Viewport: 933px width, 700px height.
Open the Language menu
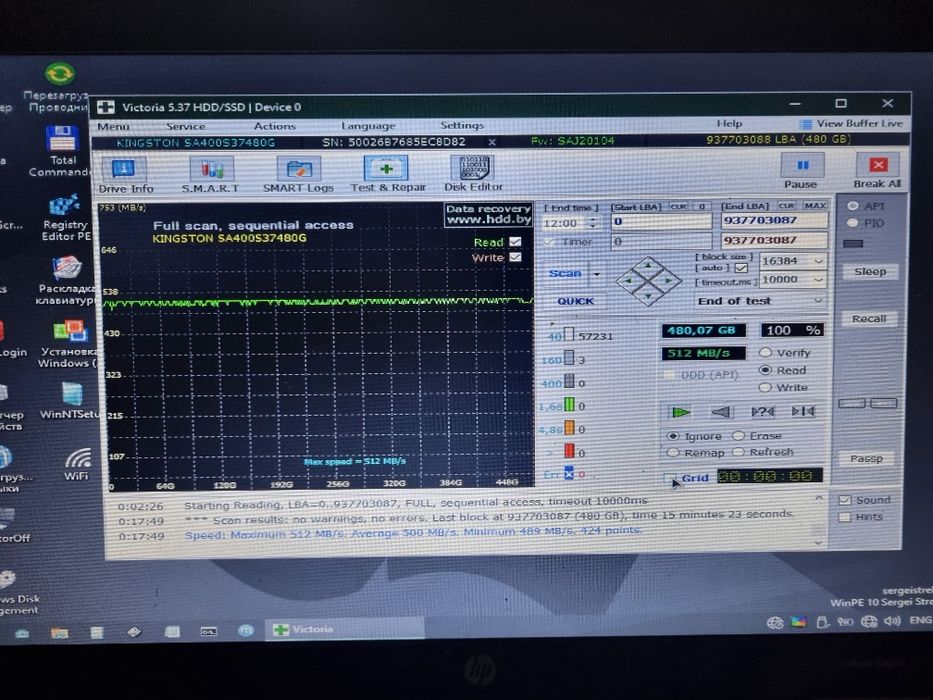point(368,126)
